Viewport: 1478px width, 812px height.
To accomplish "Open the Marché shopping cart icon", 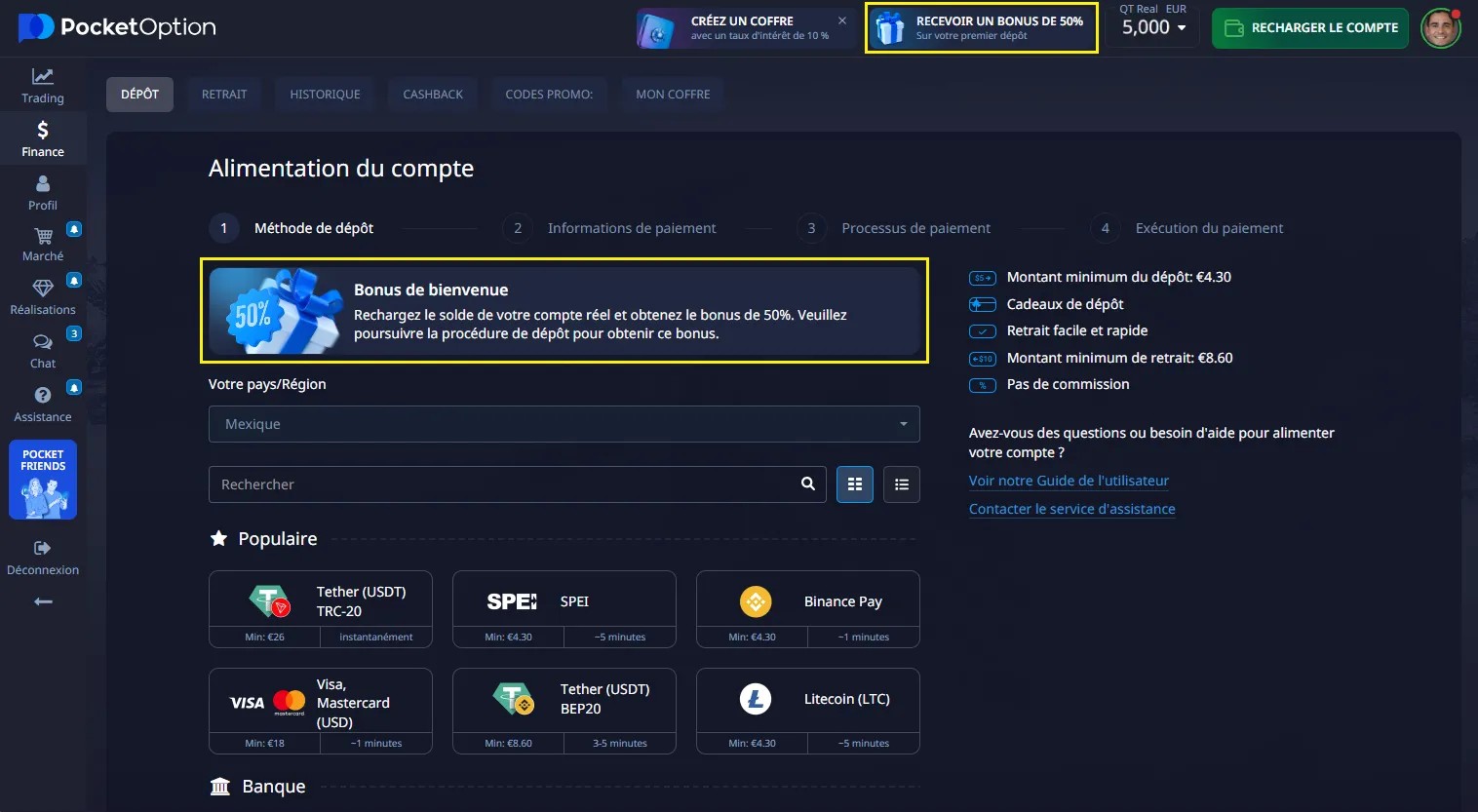I will click(x=43, y=237).
